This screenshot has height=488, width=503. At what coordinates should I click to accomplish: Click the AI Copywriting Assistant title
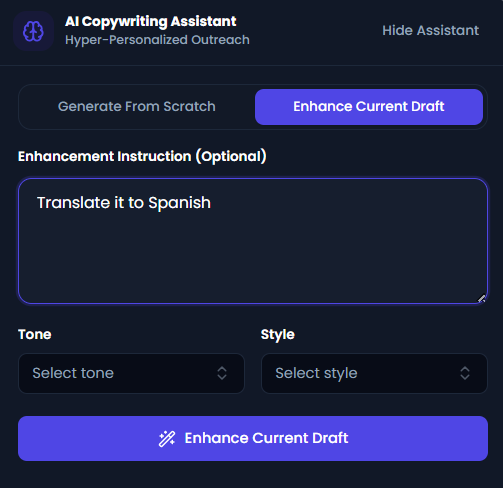point(151,22)
